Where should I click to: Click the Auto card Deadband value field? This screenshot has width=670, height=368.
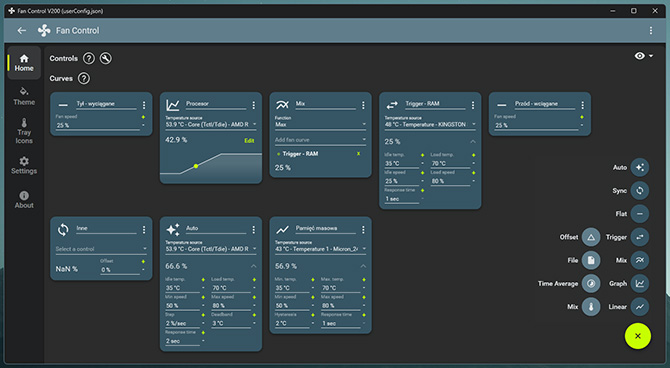(x=231, y=323)
